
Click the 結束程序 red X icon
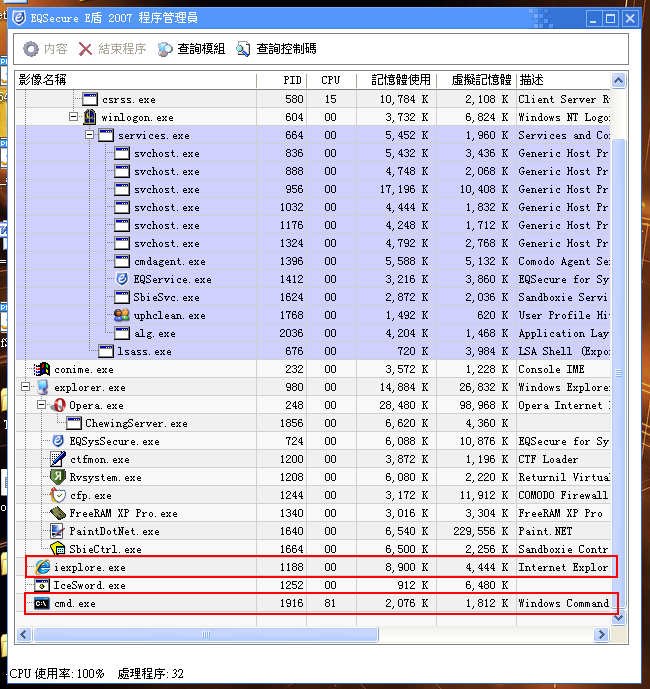pyautogui.click(x=85, y=49)
